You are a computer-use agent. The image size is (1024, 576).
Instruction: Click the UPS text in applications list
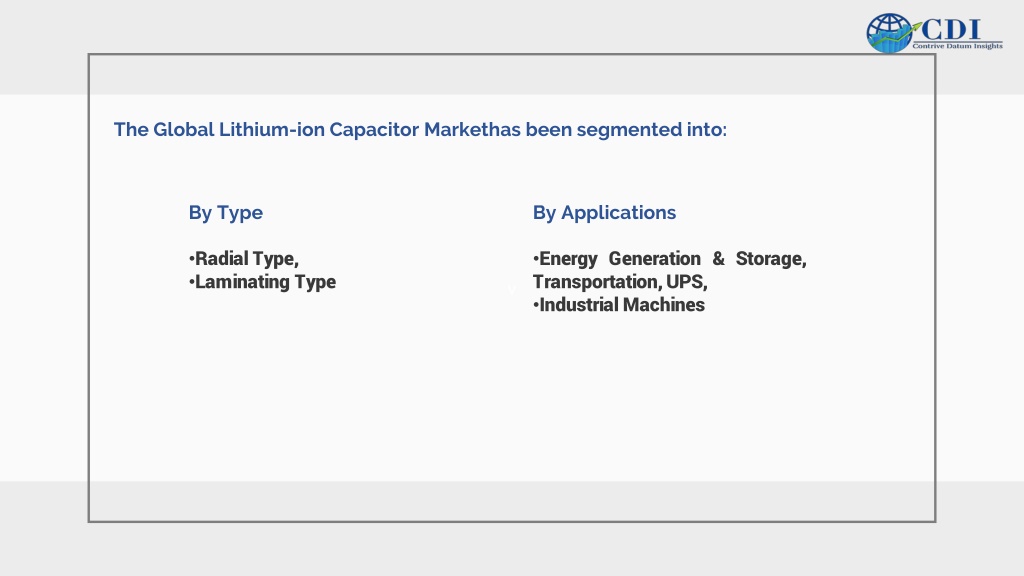click(686, 282)
